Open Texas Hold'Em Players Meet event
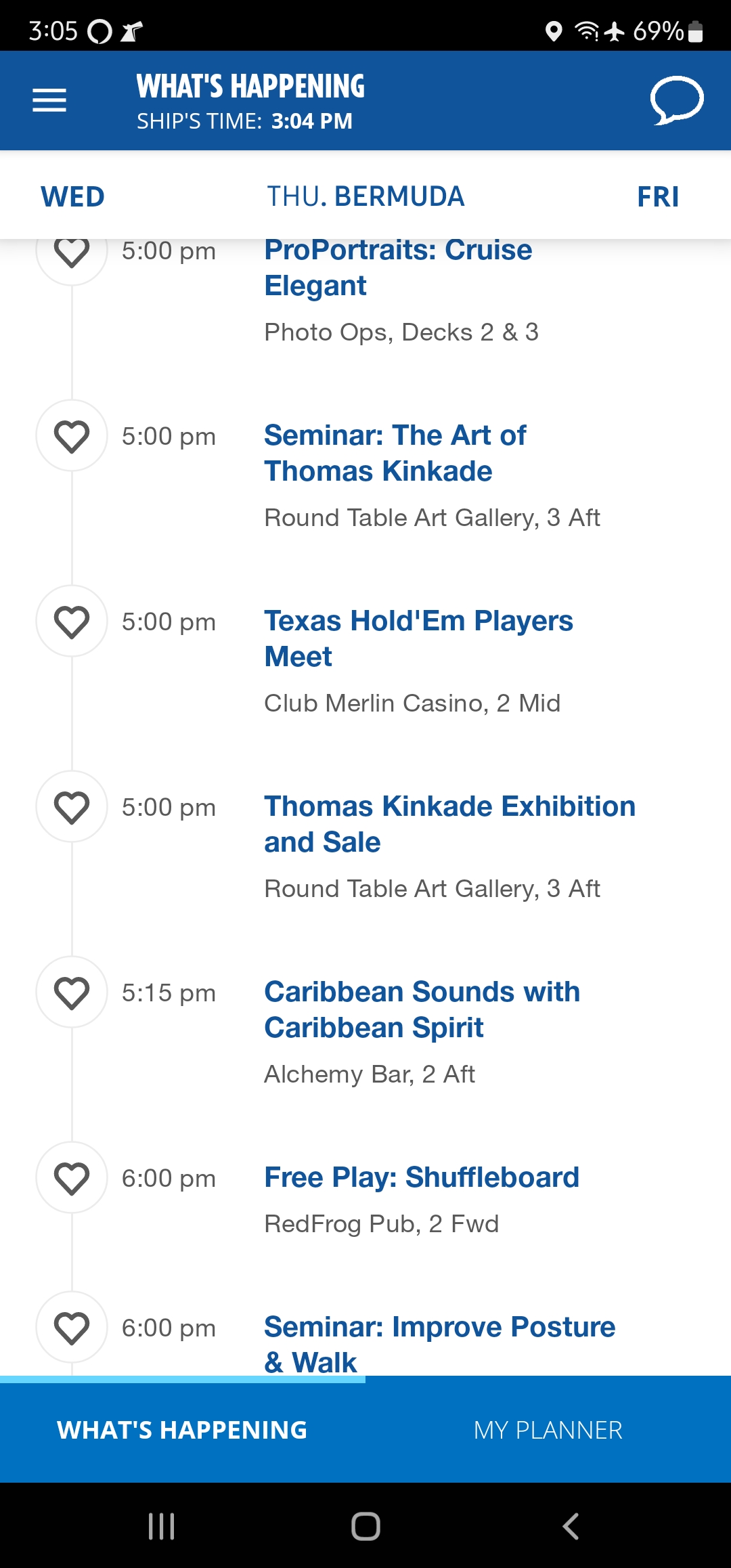The width and height of the screenshot is (731, 1568). pos(418,638)
